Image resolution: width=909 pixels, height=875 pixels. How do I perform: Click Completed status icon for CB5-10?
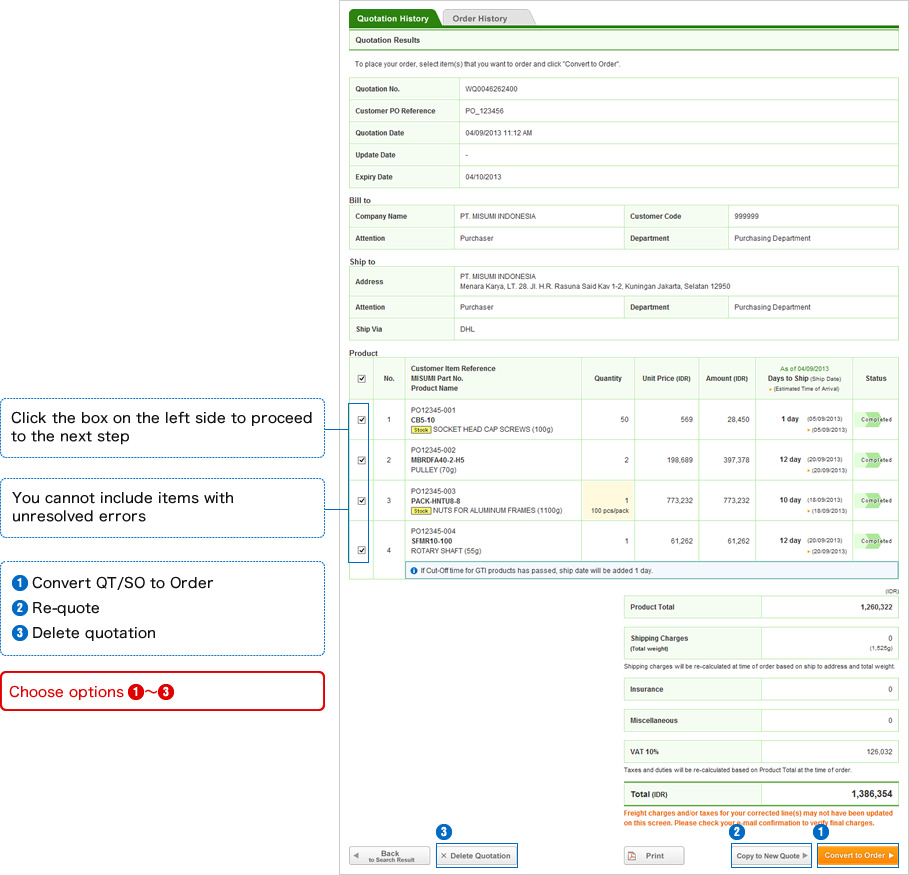[876, 419]
